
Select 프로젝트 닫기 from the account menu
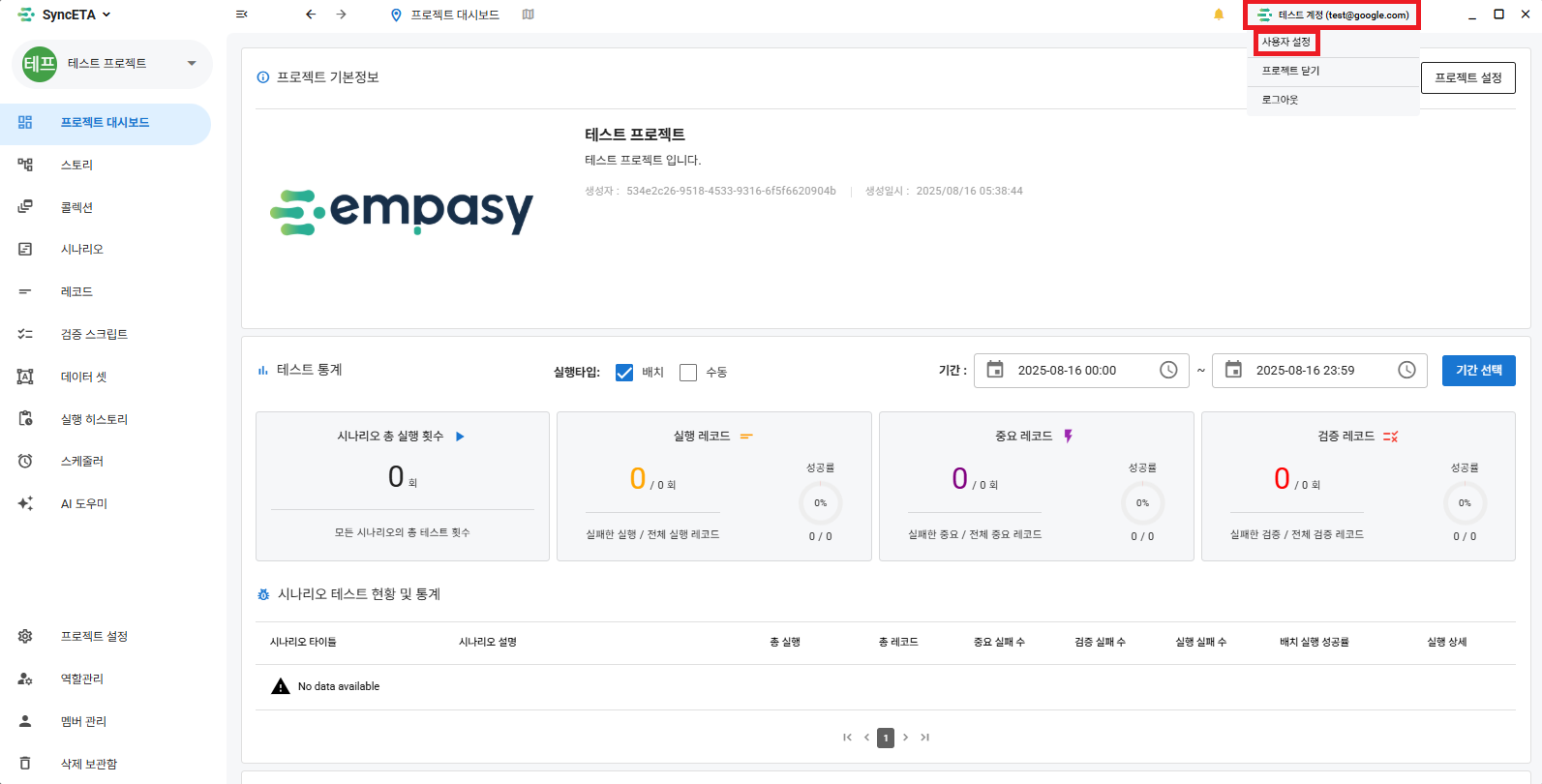1290,71
